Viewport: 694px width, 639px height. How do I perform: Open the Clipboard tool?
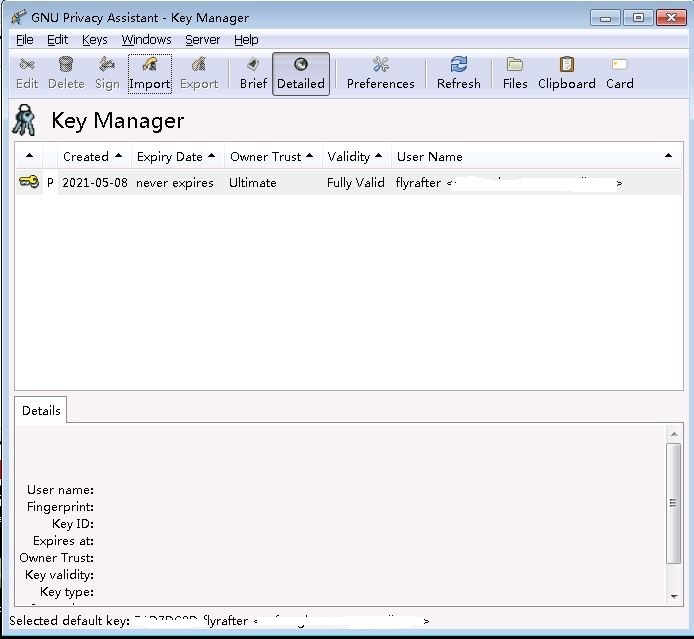point(567,74)
